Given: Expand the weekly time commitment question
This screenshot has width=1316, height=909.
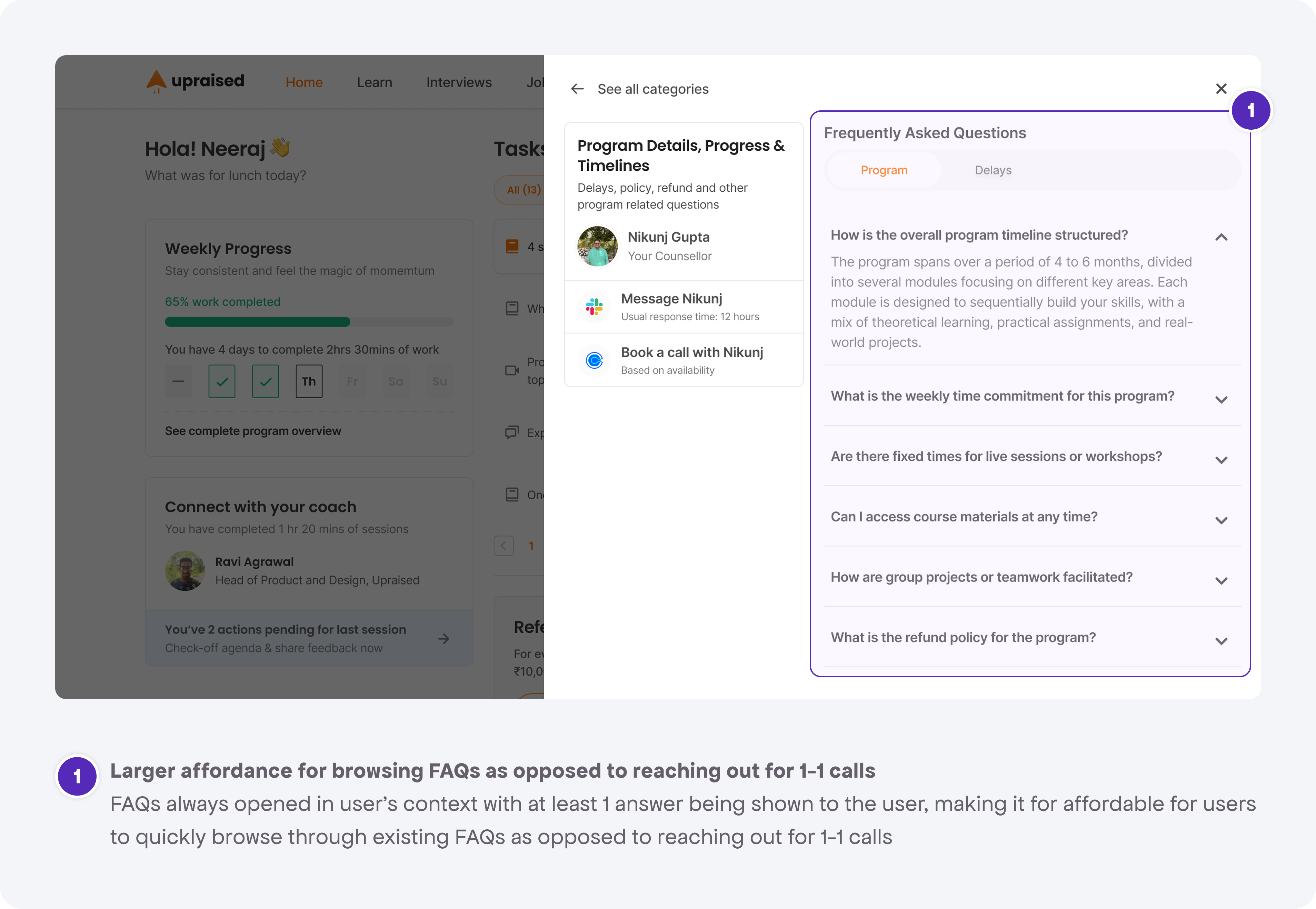Looking at the screenshot, I should (1221, 400).
